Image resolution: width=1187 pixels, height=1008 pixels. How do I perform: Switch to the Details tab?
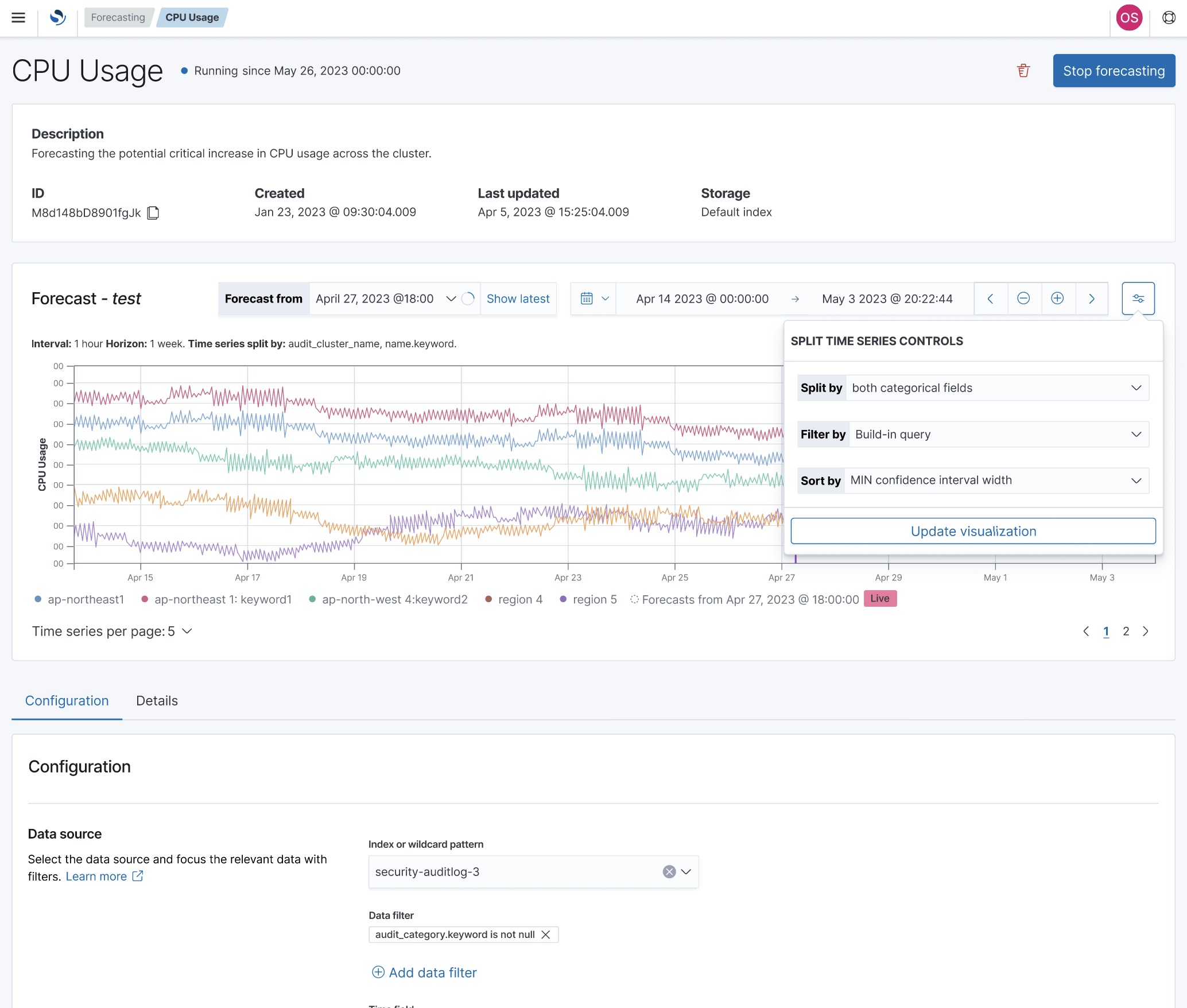tap(156, 701)
